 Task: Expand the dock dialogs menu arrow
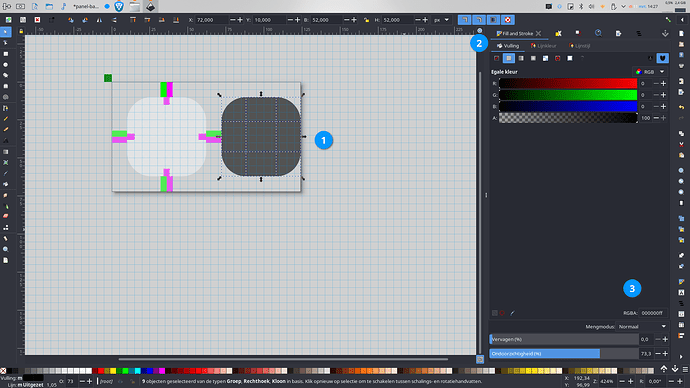[665, 33]
